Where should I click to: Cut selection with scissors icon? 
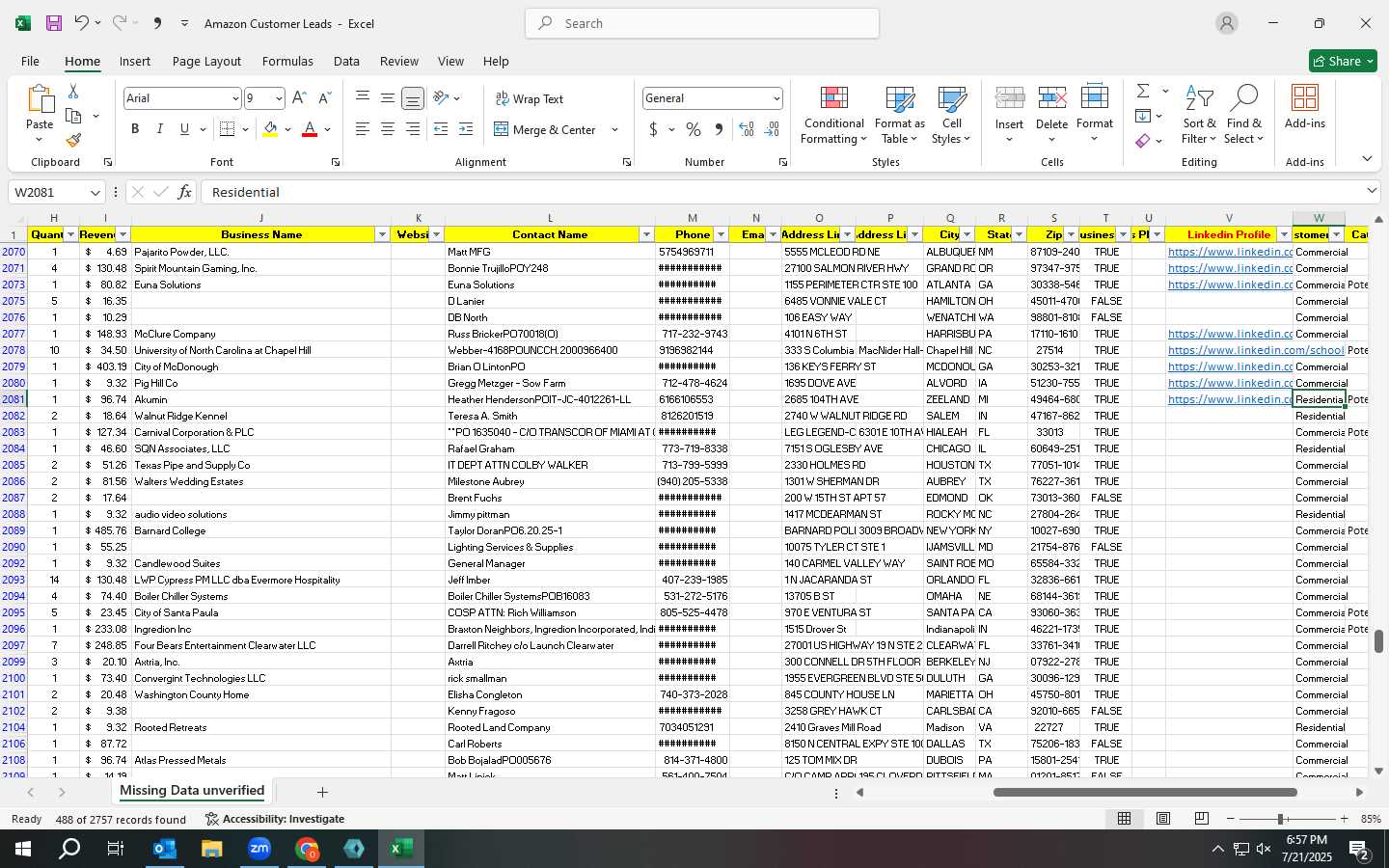coord(73,91)
